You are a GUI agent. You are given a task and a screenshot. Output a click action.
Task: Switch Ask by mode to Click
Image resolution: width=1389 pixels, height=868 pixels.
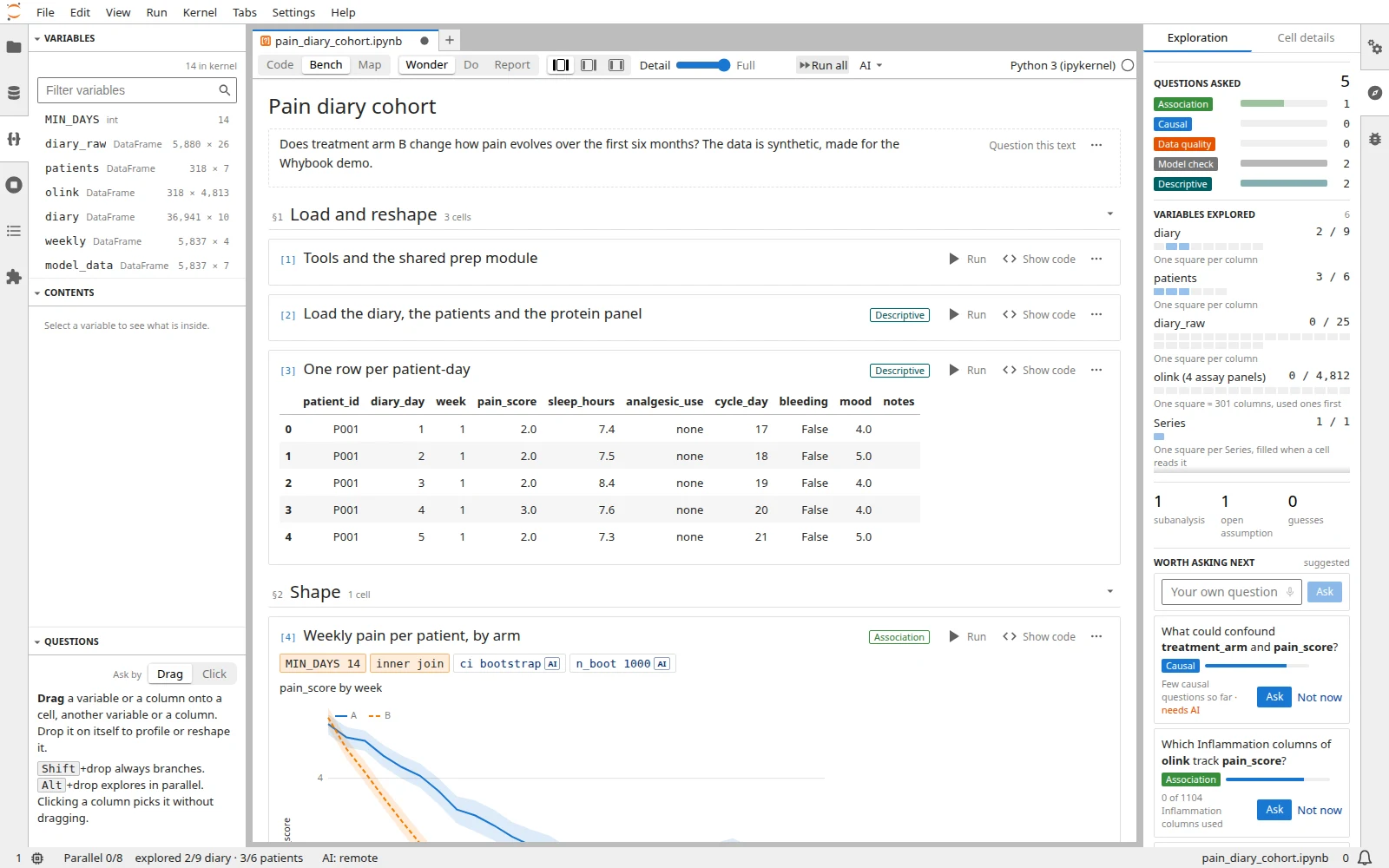point(214,674)
